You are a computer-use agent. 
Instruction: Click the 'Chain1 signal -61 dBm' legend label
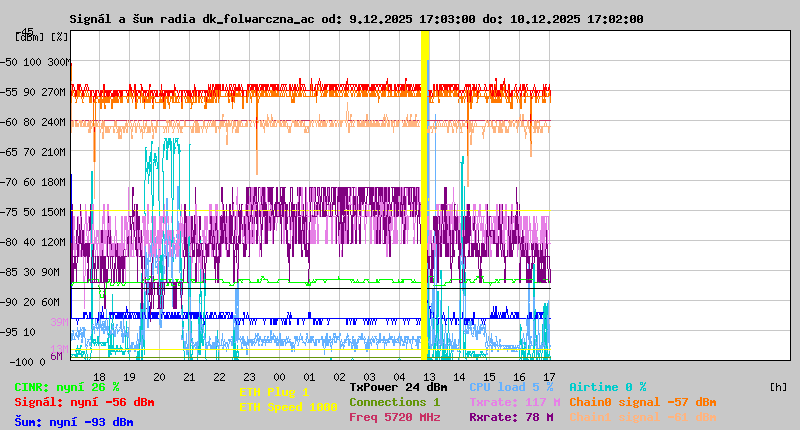tap(643, 417)
